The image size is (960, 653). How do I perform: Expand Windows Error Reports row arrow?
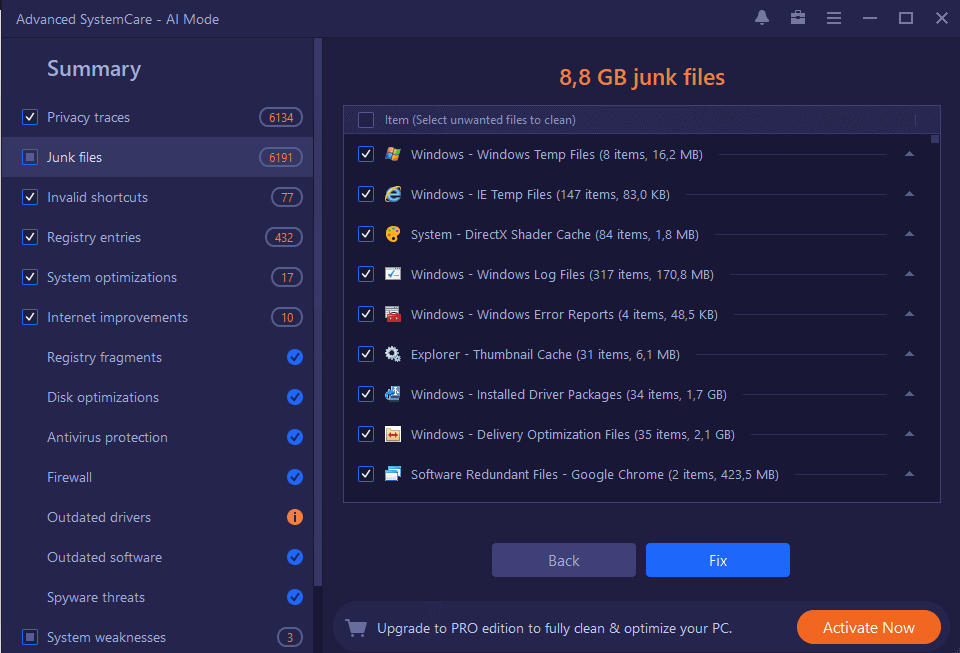pos(909,314)
